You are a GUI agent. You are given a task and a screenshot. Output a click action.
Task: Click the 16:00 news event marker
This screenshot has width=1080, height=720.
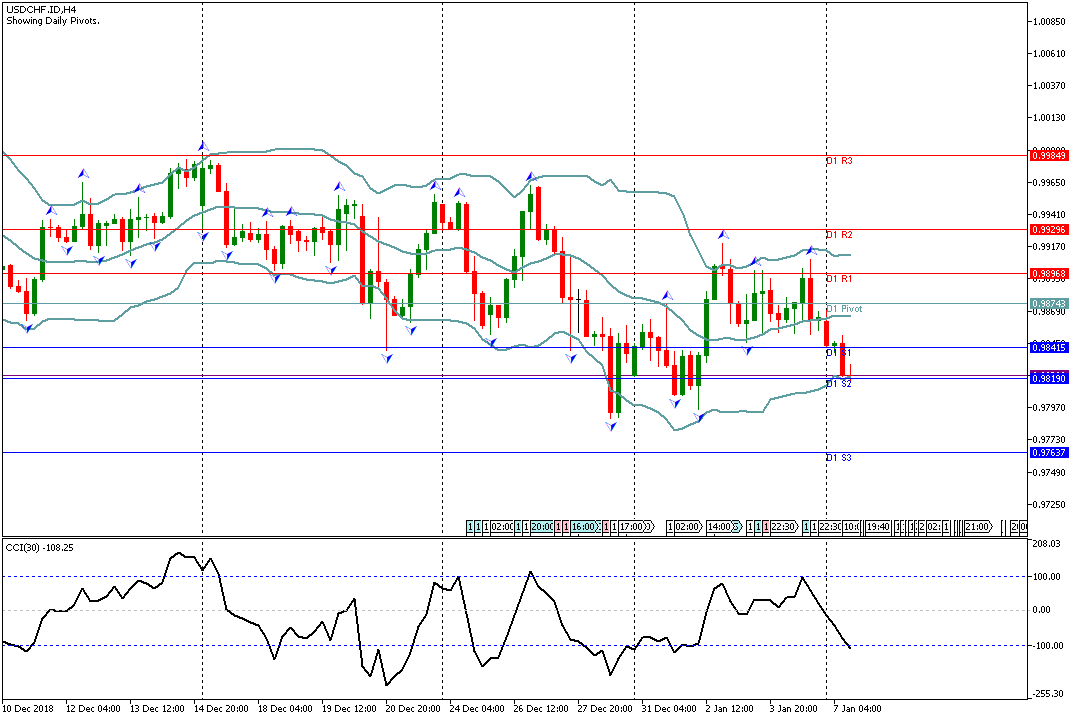coord(583,527)
